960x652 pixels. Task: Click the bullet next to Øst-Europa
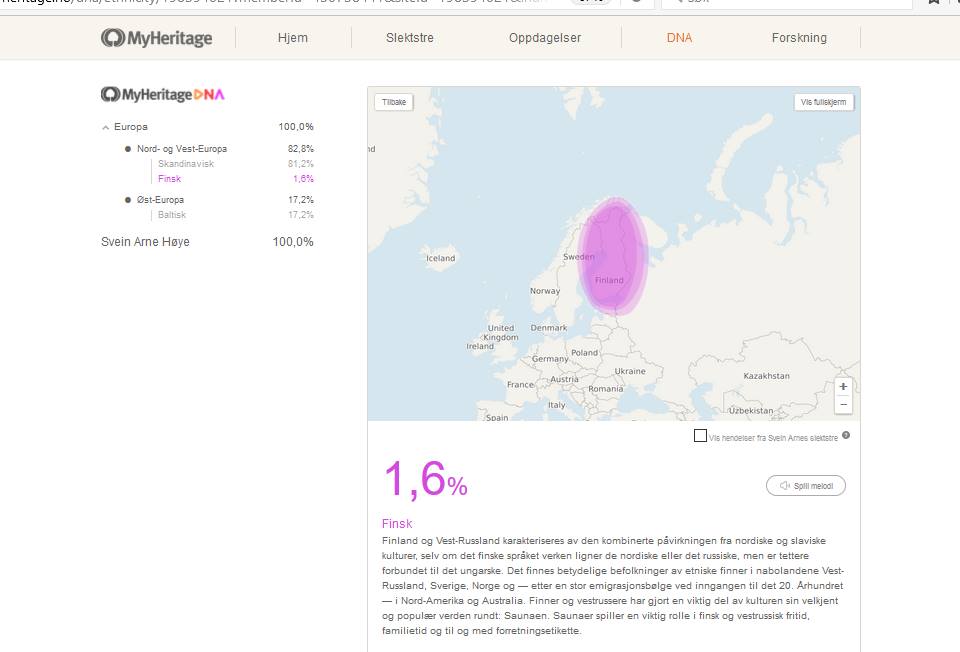(x=128, y=200)
